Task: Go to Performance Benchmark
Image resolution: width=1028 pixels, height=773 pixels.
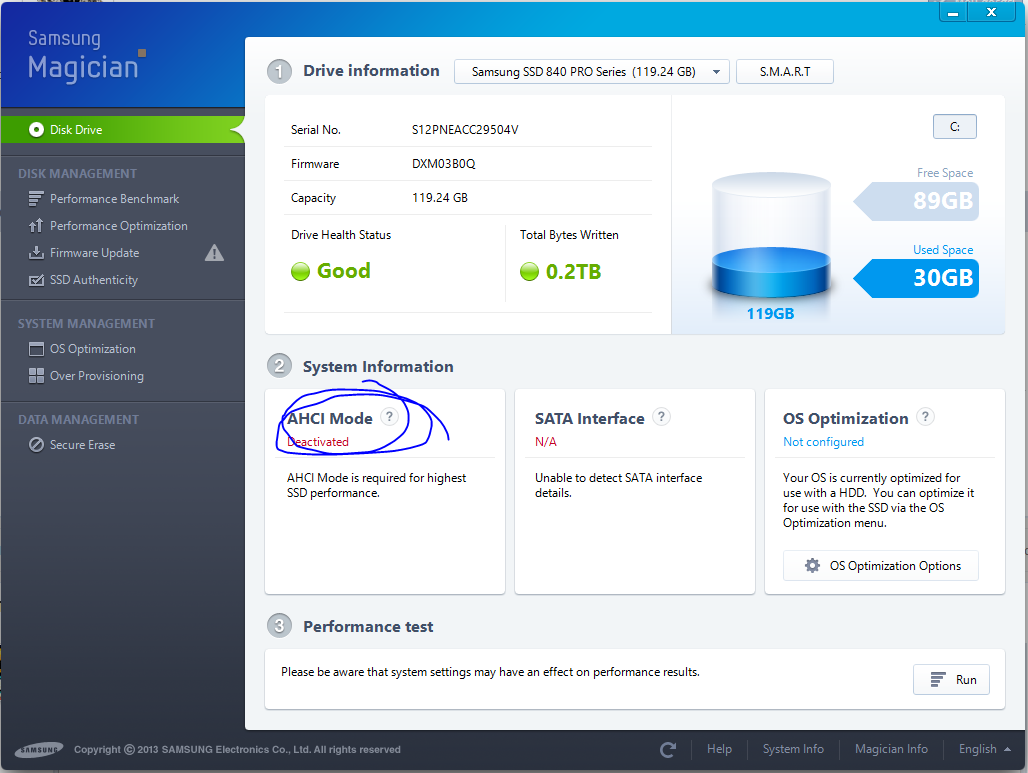Action: [x=114, y=199]
